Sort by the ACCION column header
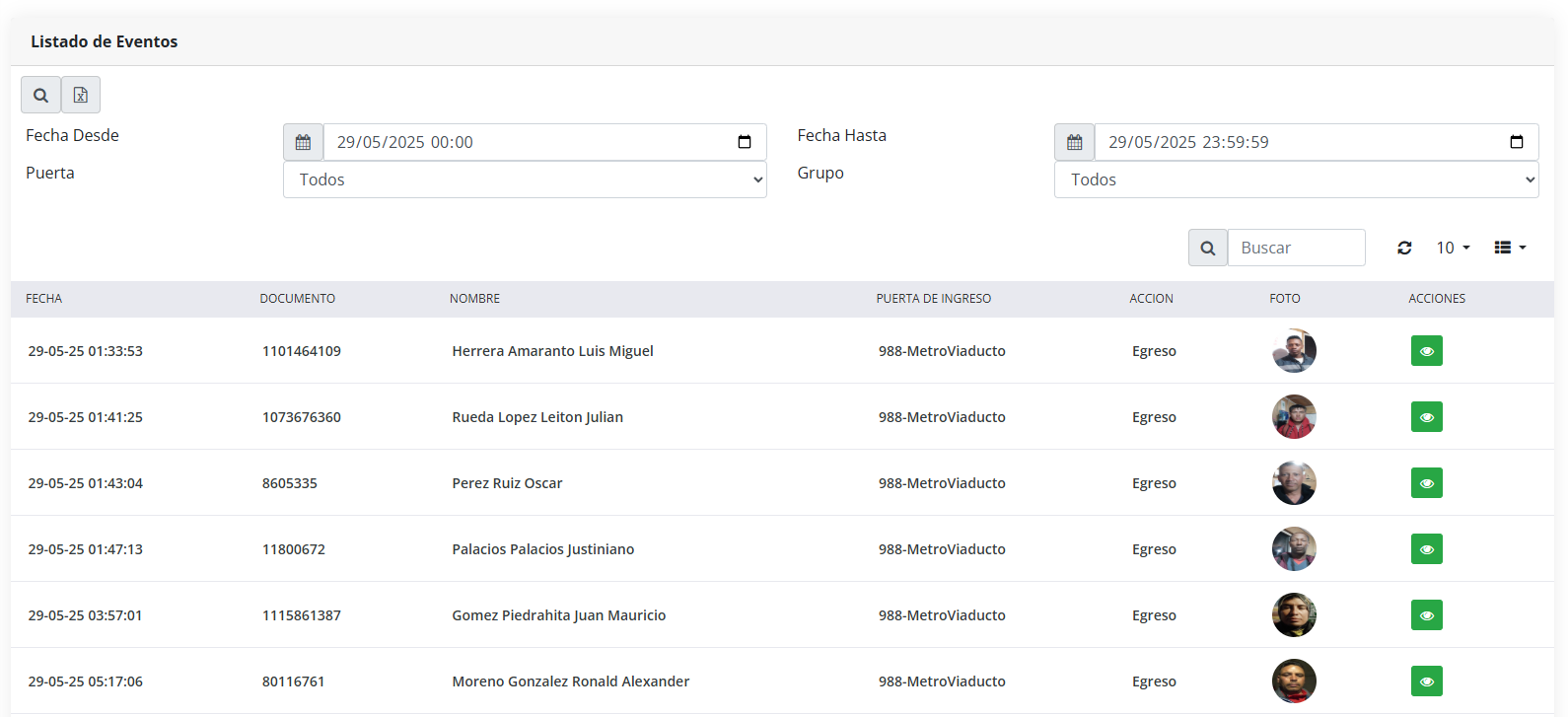1568x717 pixels. pyautogui.click(x=1152, y=299)
